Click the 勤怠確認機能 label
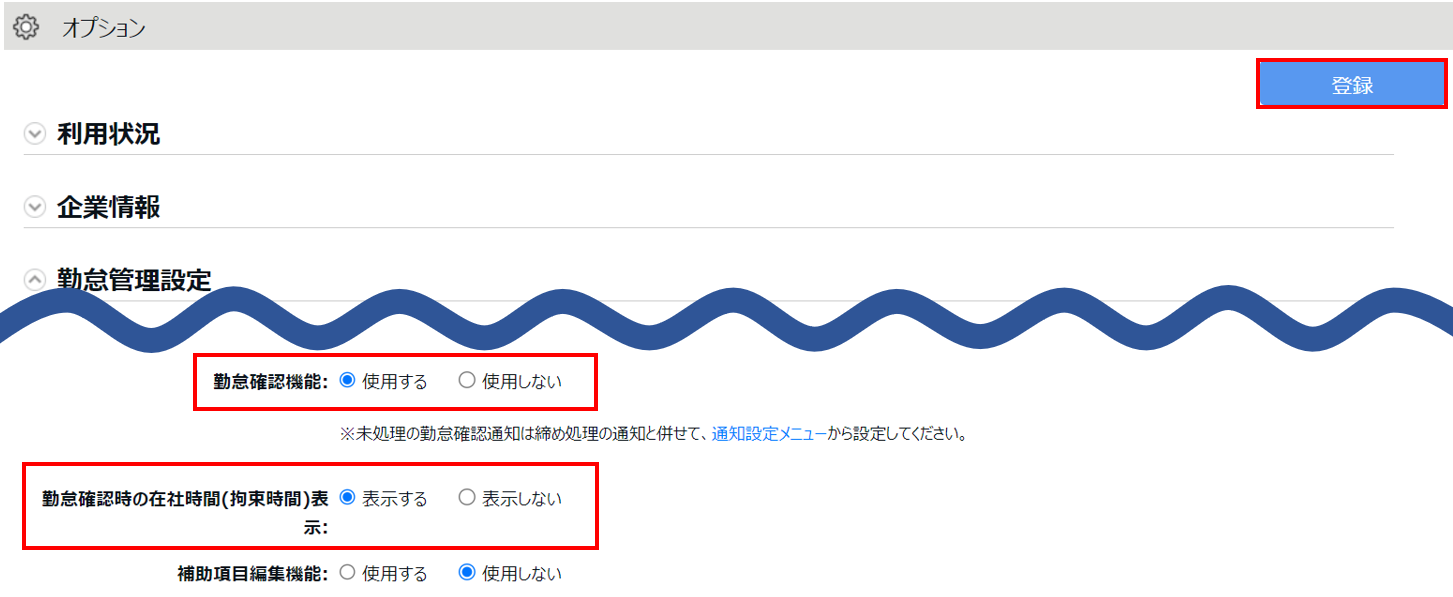 (271, 381)
